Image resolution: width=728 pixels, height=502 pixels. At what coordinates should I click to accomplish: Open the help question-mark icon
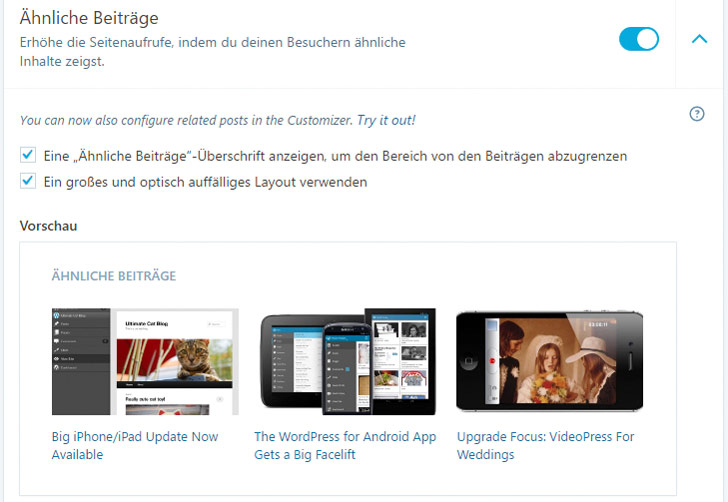[696, 114]
